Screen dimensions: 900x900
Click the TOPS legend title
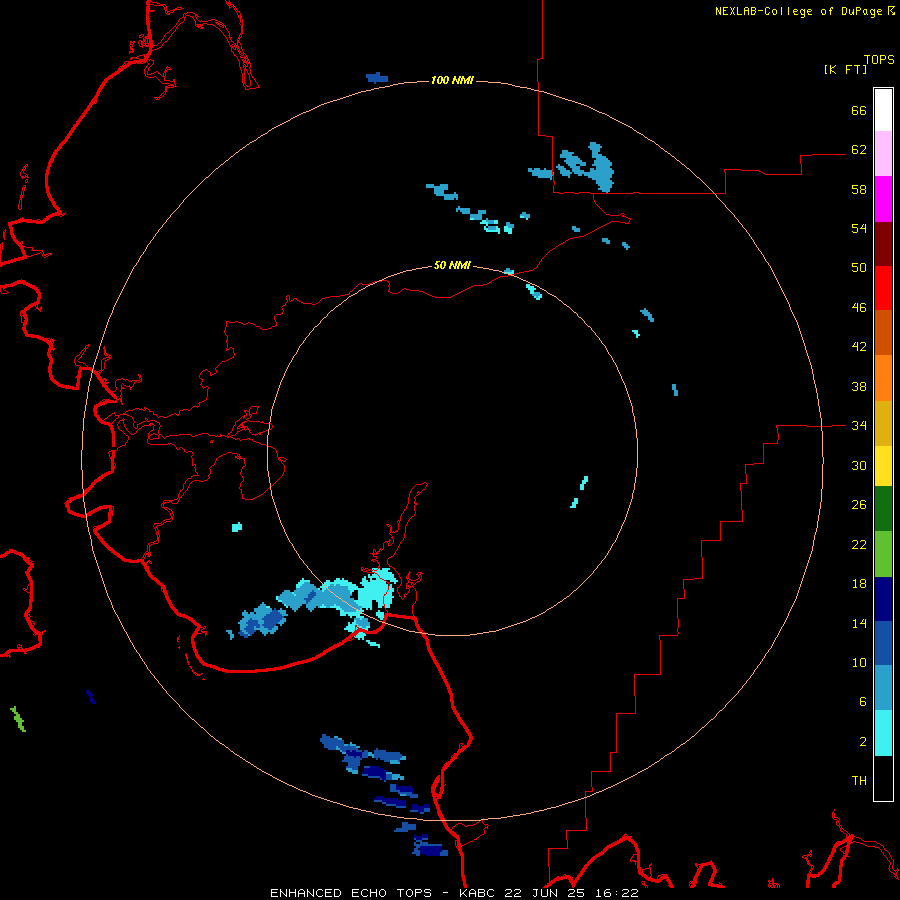879,59
